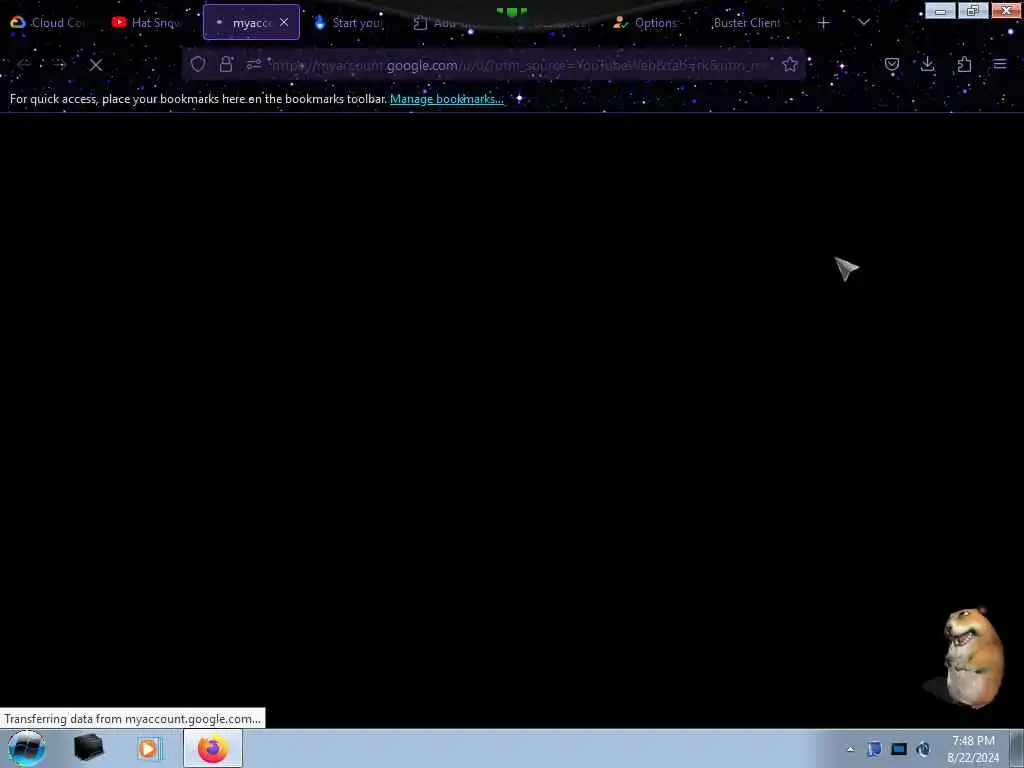This screenshot has width=1024, height=768.
Task: Switch to the Cloud Console tab
Action: point(48,22)
